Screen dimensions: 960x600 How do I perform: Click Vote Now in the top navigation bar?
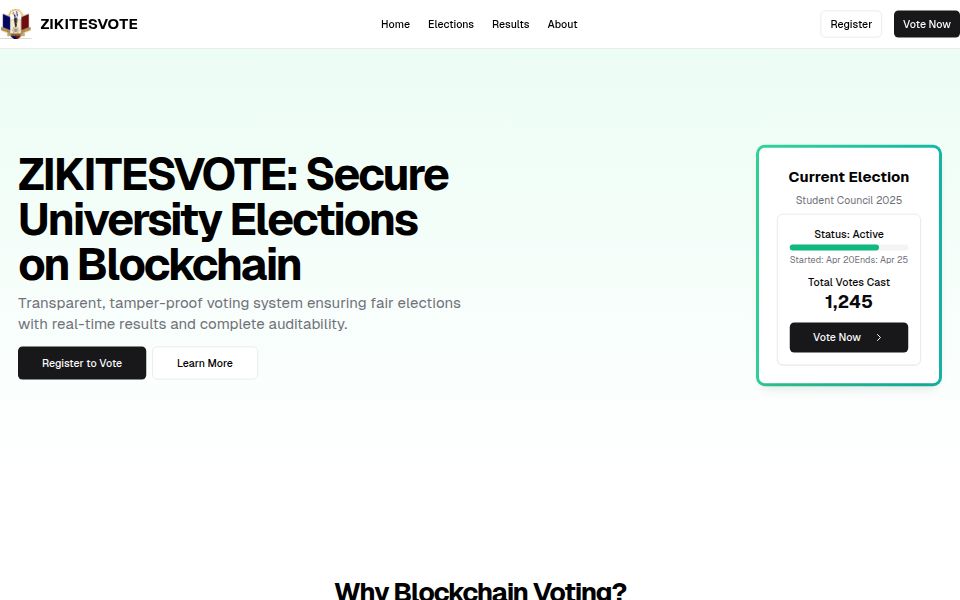[x=925, y=23]
